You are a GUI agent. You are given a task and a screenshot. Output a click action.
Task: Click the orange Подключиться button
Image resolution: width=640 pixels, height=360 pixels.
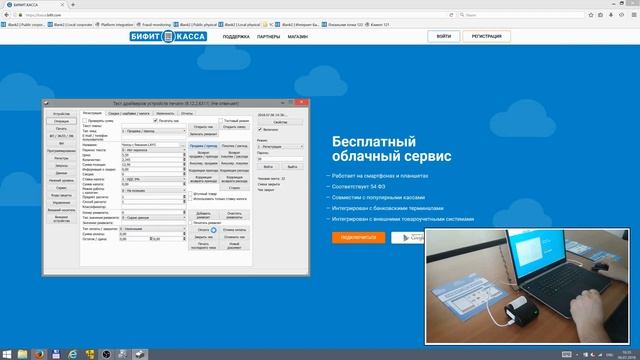[358, 237]
